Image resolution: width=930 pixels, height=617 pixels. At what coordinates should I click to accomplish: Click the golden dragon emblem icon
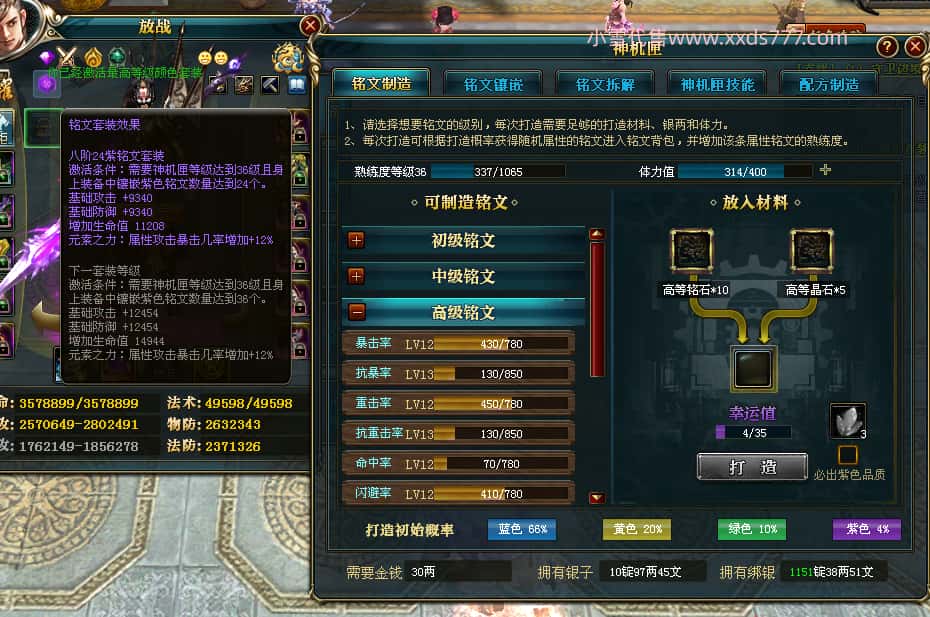288,58
